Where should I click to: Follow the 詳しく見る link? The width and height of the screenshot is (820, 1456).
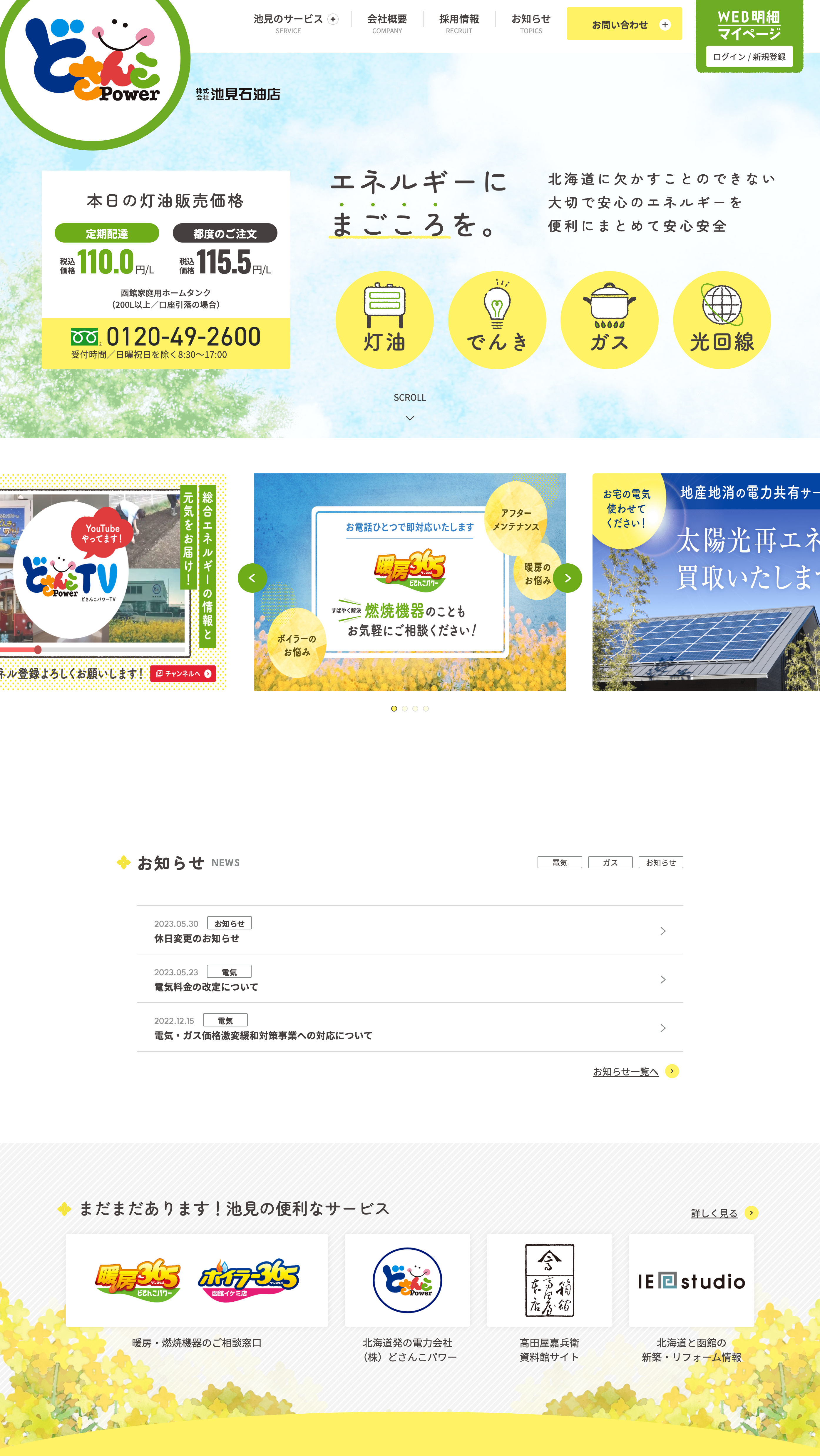click(x=714, y=1213)
